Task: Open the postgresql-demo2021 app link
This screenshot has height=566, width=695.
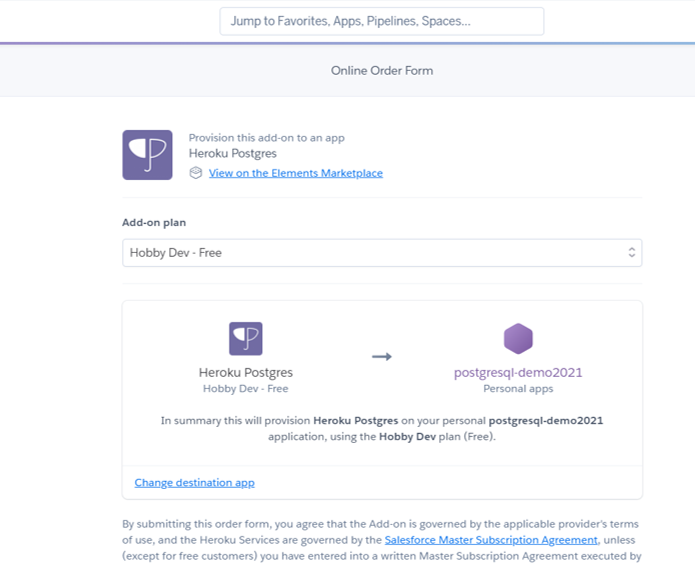Action: tap(518, 372)
